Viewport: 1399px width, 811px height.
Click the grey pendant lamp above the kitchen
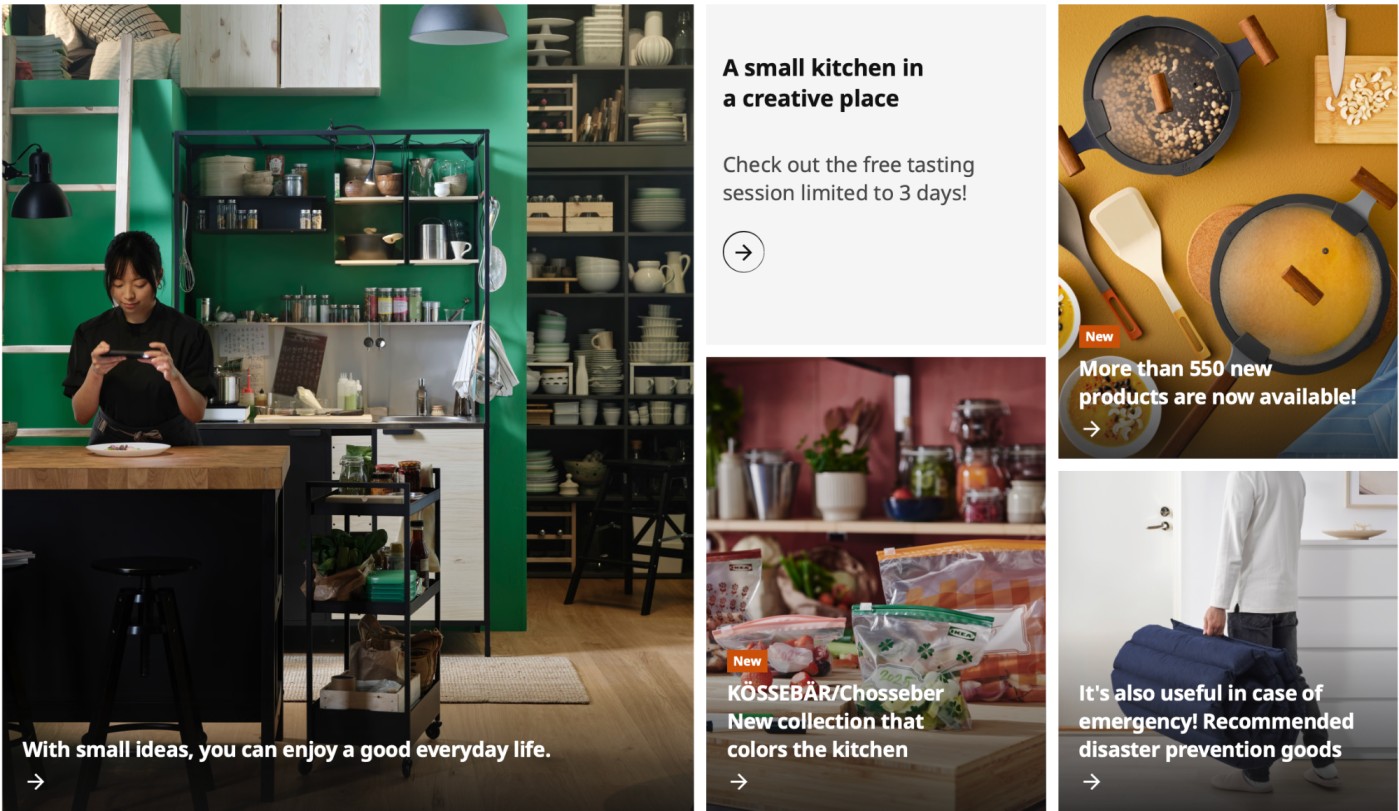[458, 24]
